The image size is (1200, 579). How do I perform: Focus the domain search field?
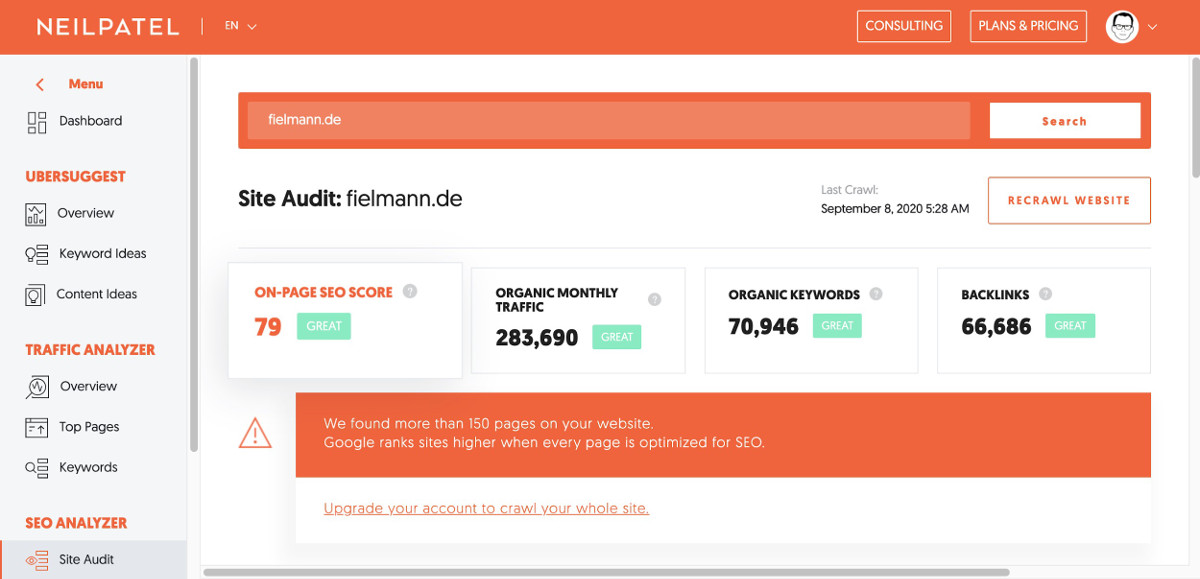click(609, 120)
